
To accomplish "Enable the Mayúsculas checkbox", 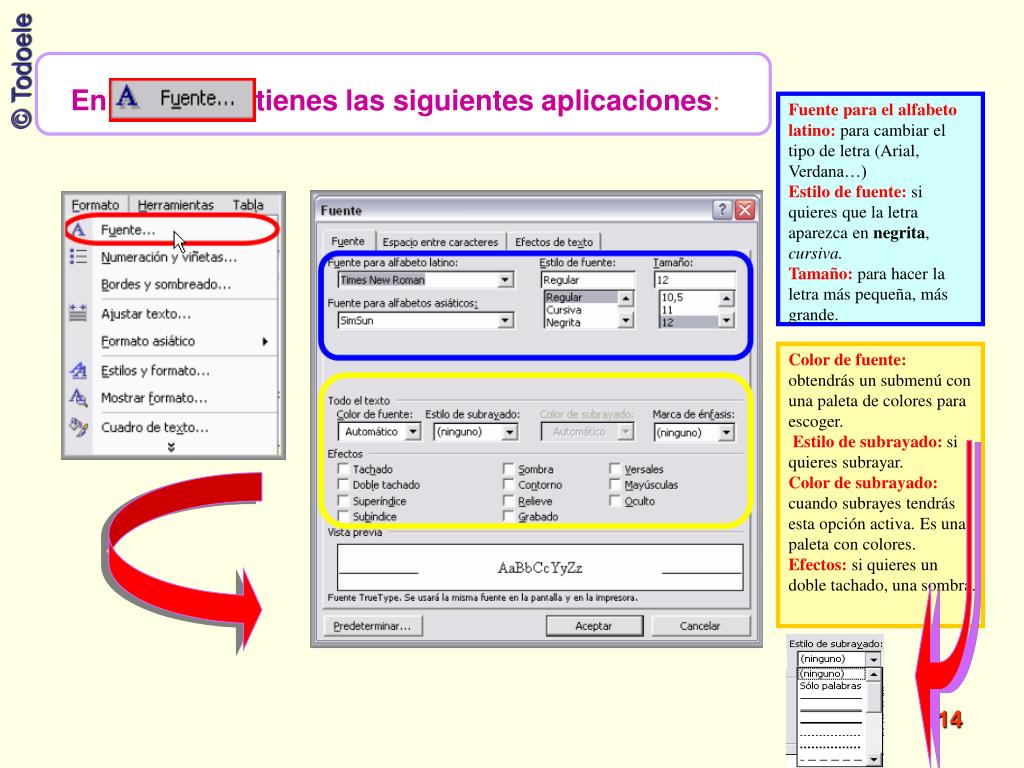I will coord(615,484).
